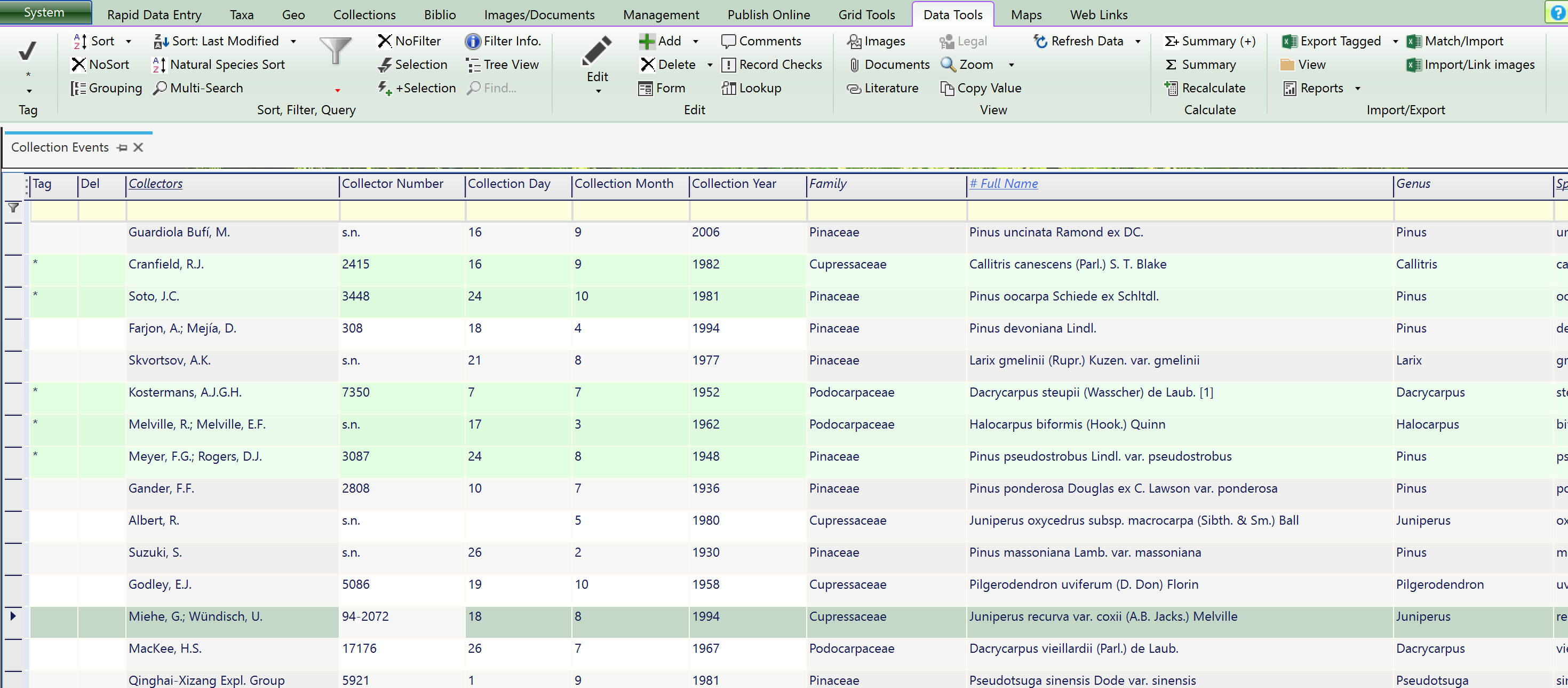View Images for record
This screenshot has height=688, width=1568.
(876, 42)
